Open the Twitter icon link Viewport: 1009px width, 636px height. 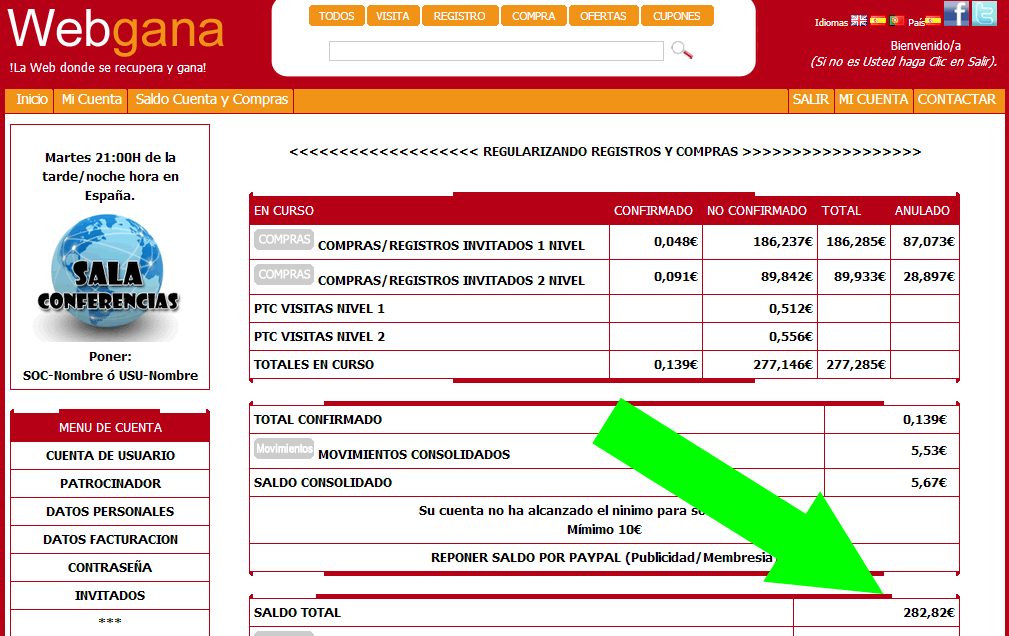985,13
